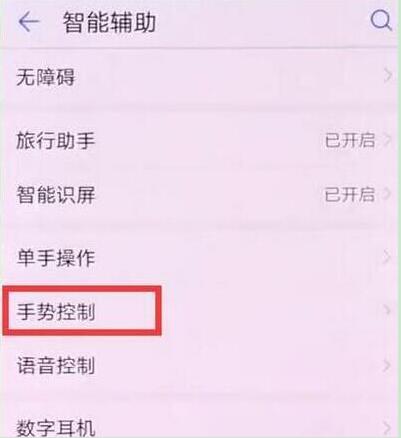Viewport: 401px width, 438px height.
Task: Open the 语音控制 settings entry
Action: tap(200, 365)
